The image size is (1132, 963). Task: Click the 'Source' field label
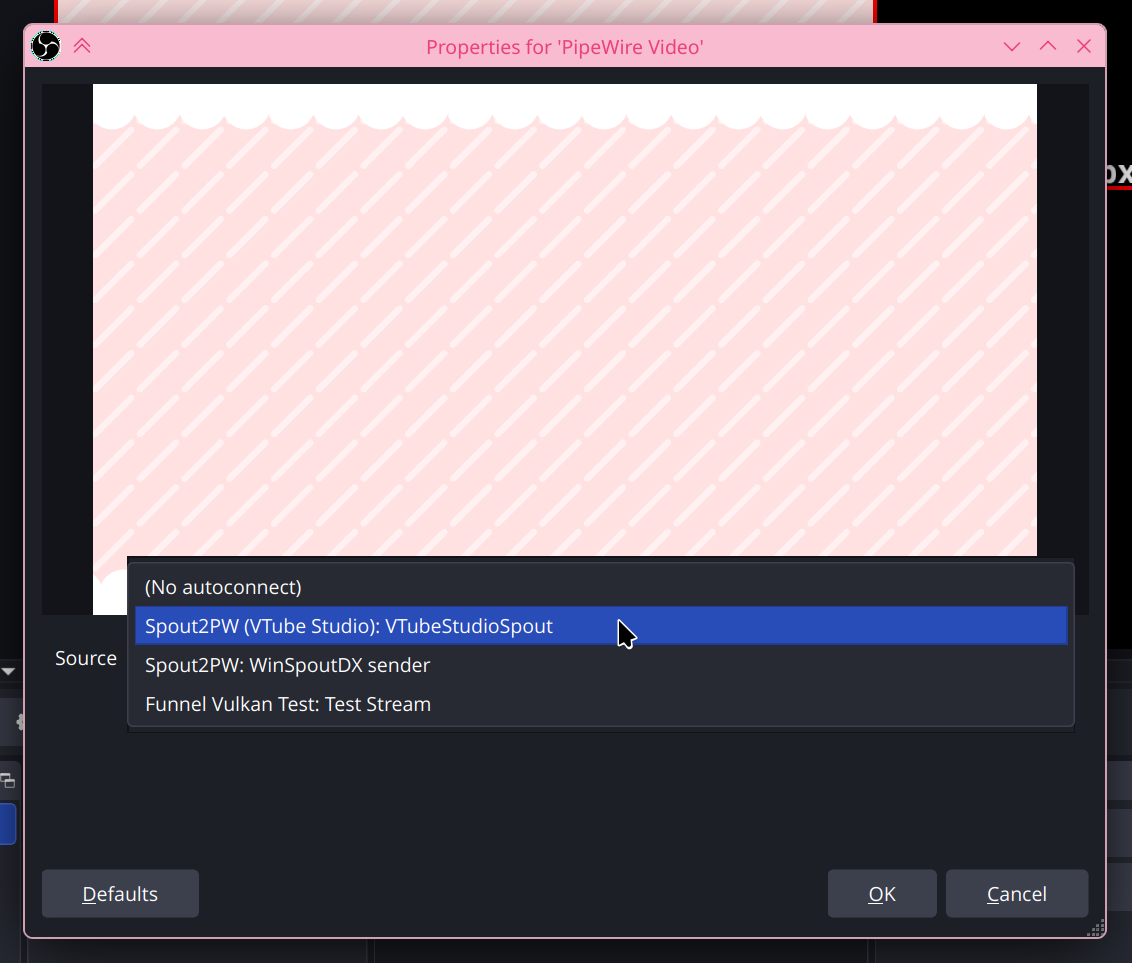tap(86, 658)
